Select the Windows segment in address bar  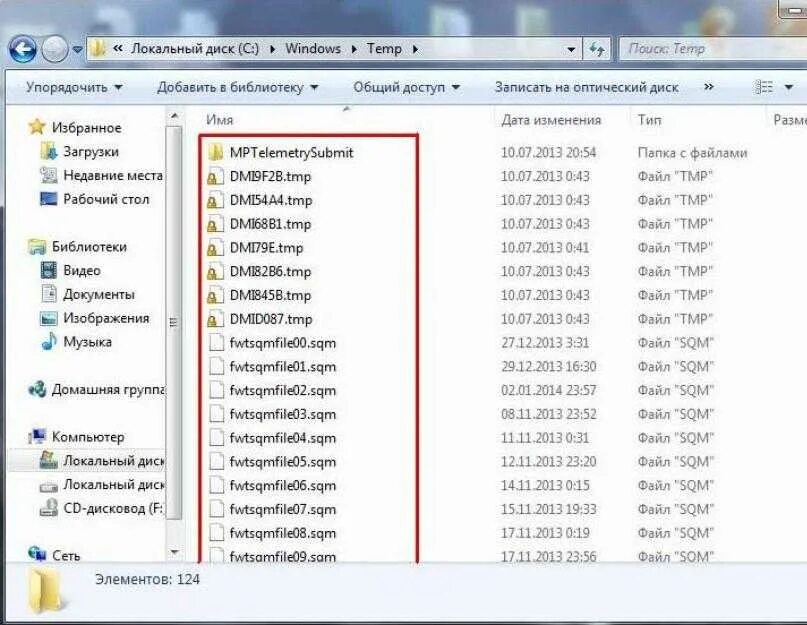(x=313, y=49)
